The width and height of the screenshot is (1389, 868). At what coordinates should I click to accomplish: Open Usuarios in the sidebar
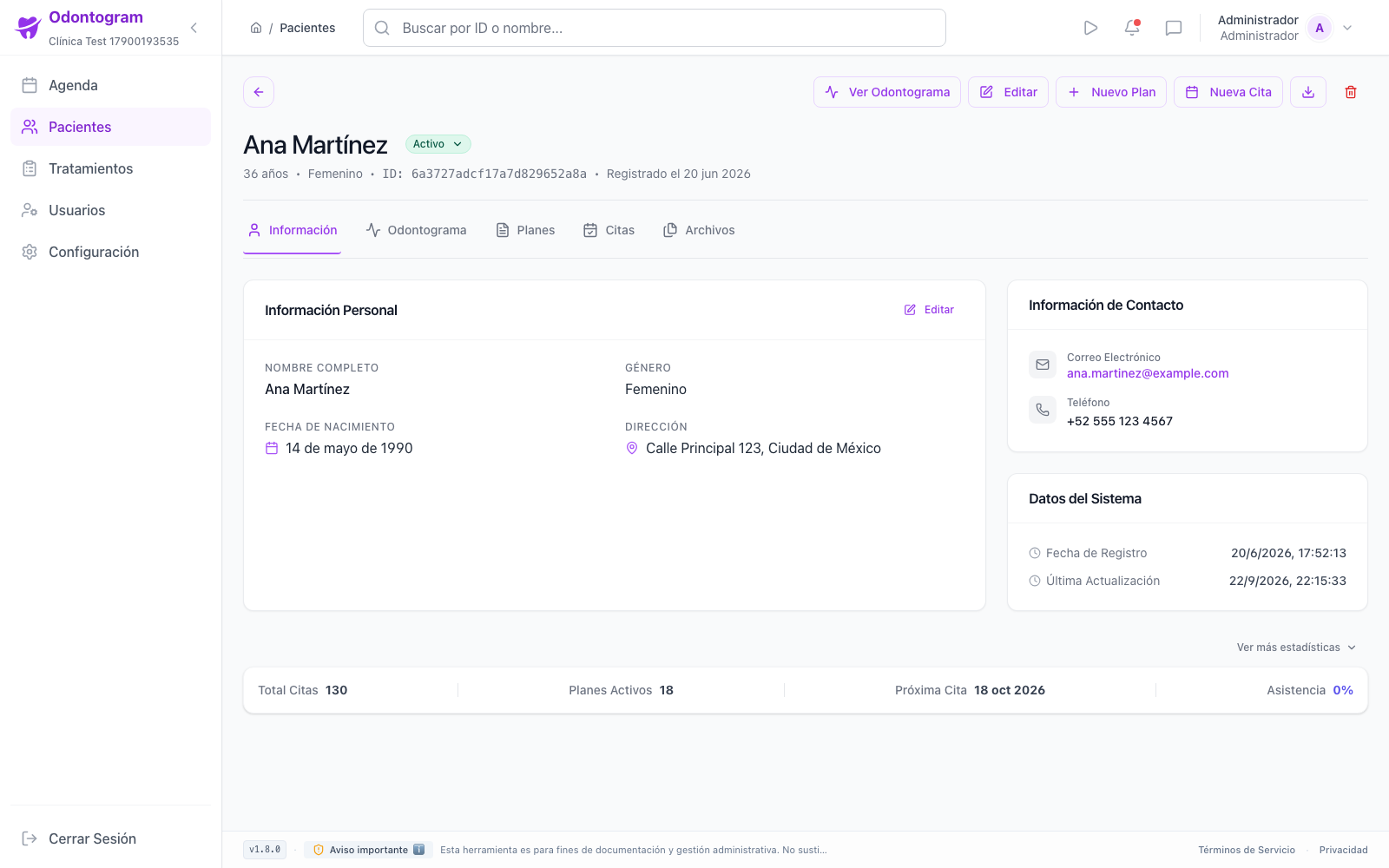[x=110, y=210]
